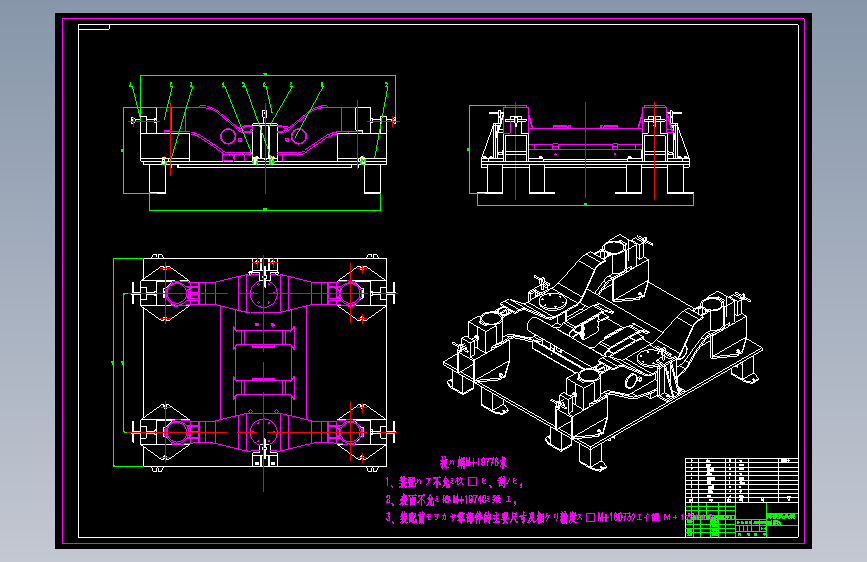Viewport: 867px width, 562px height.
Task: Click the magenta note line starting with 1、
Action: [454, 482]
